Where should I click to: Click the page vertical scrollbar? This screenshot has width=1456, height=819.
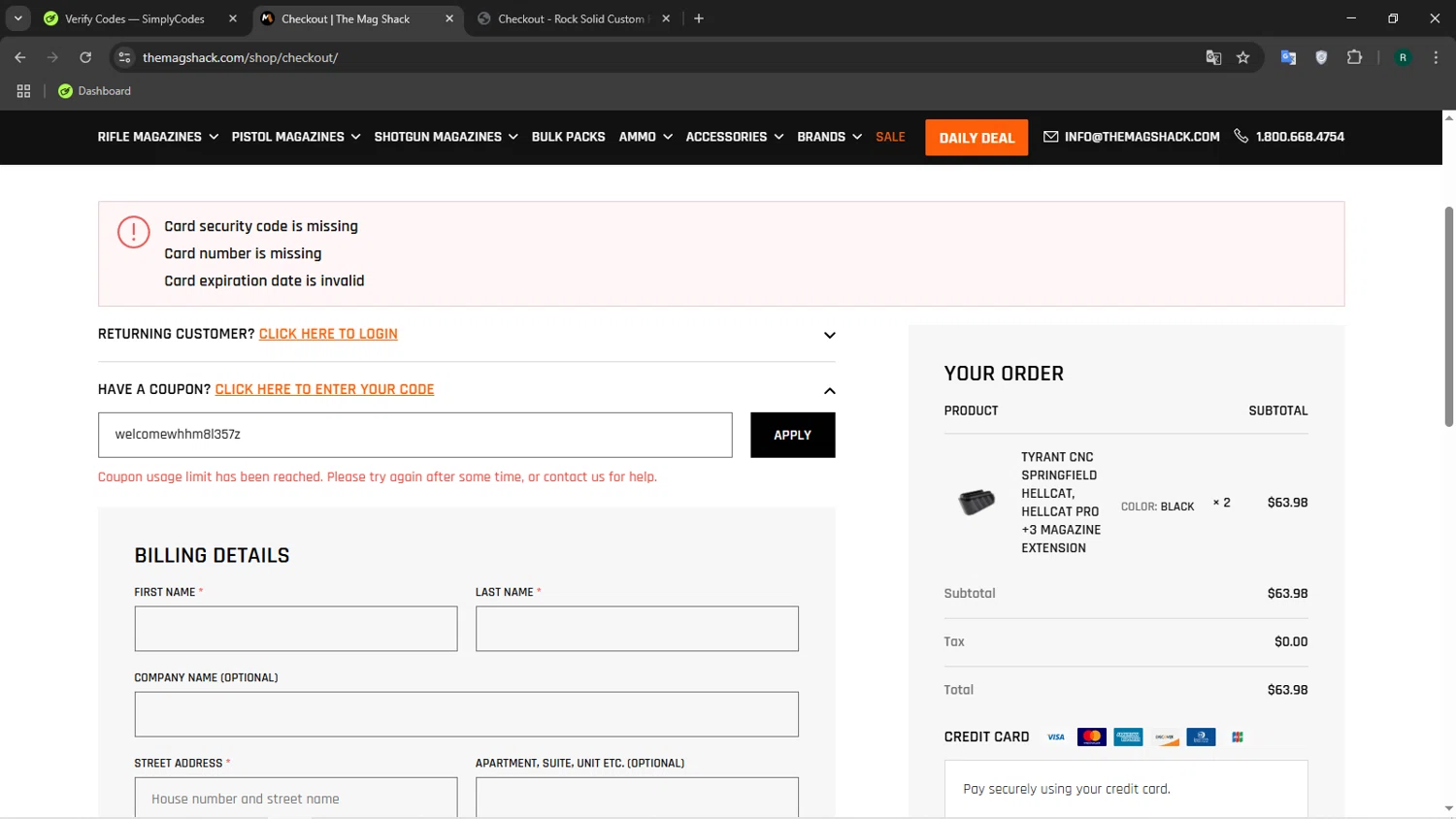(1448, 315)
